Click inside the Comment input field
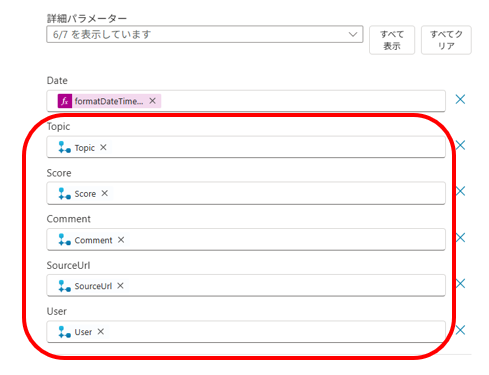 246,239
